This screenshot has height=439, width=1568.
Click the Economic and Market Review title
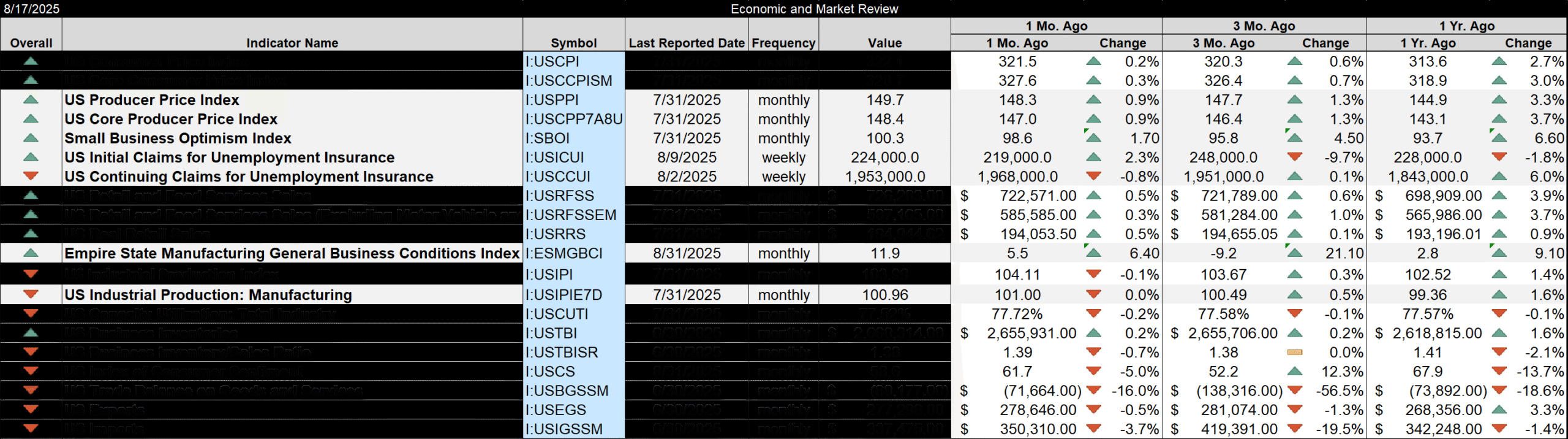[814, 9]
